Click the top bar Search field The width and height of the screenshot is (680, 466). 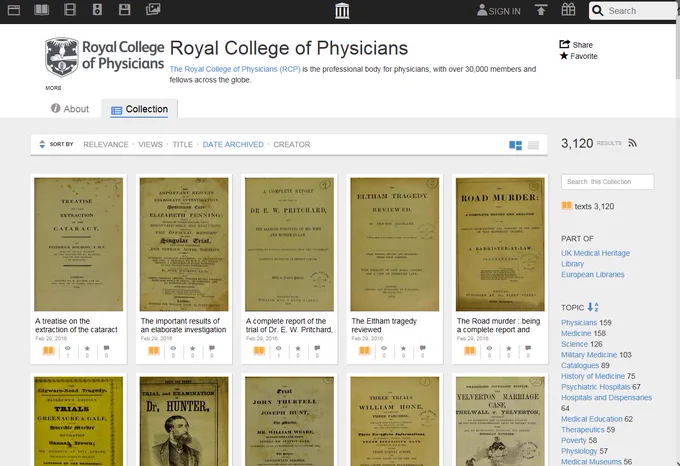(634, 11)
